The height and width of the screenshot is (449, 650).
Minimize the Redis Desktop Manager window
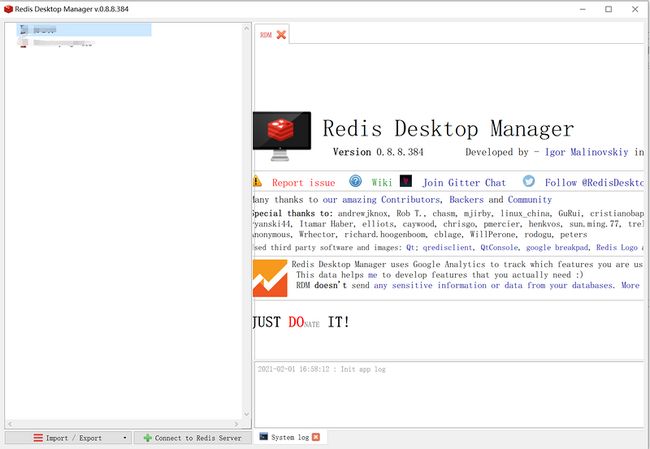pyautogui.click(x=582, y=9)
